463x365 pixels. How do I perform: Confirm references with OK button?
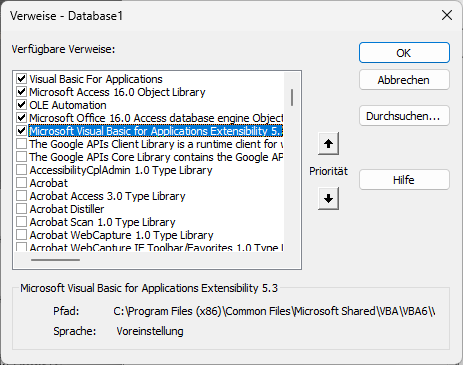(x=404, y=53)
